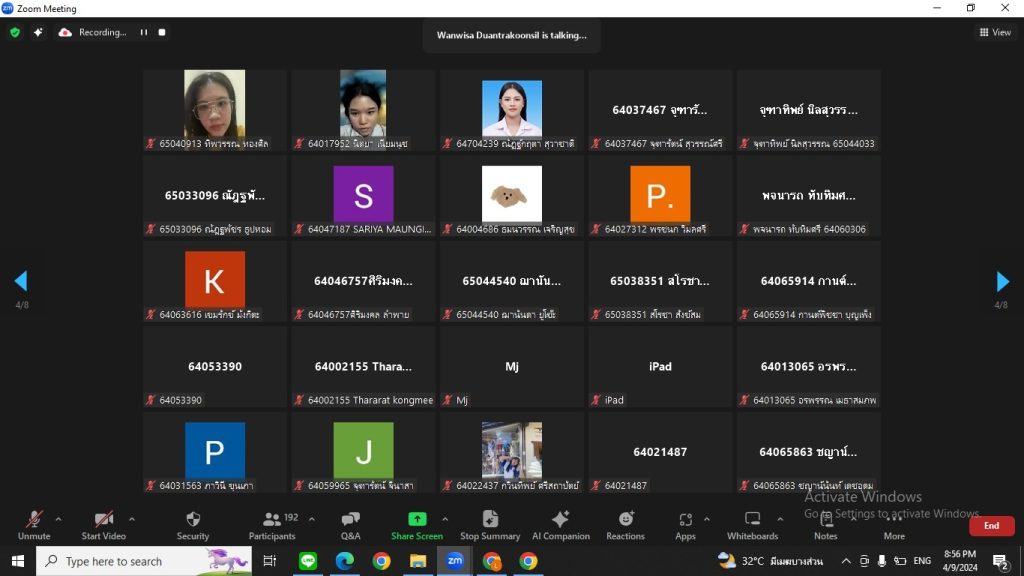Open File Explorer from the taskbar

(x=418, y=561)
